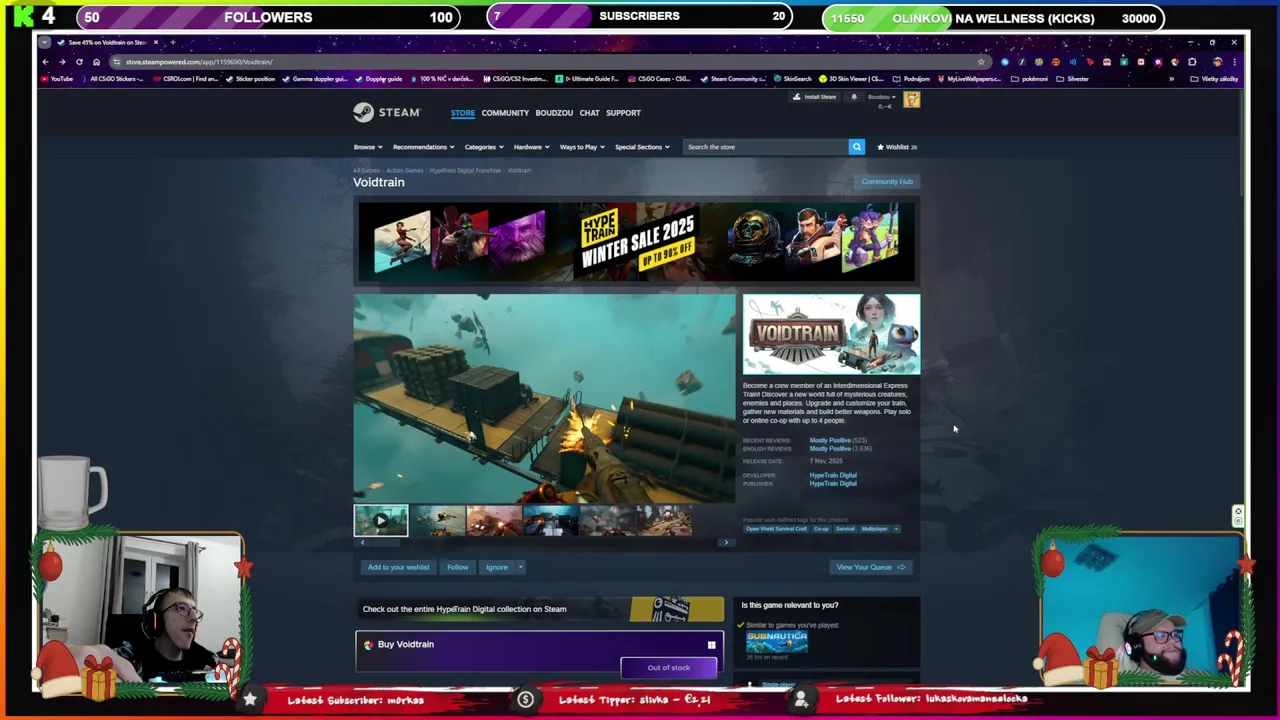Click the floating widget icon at right page edge
1280x720 pixels.
click(1237, 515)
